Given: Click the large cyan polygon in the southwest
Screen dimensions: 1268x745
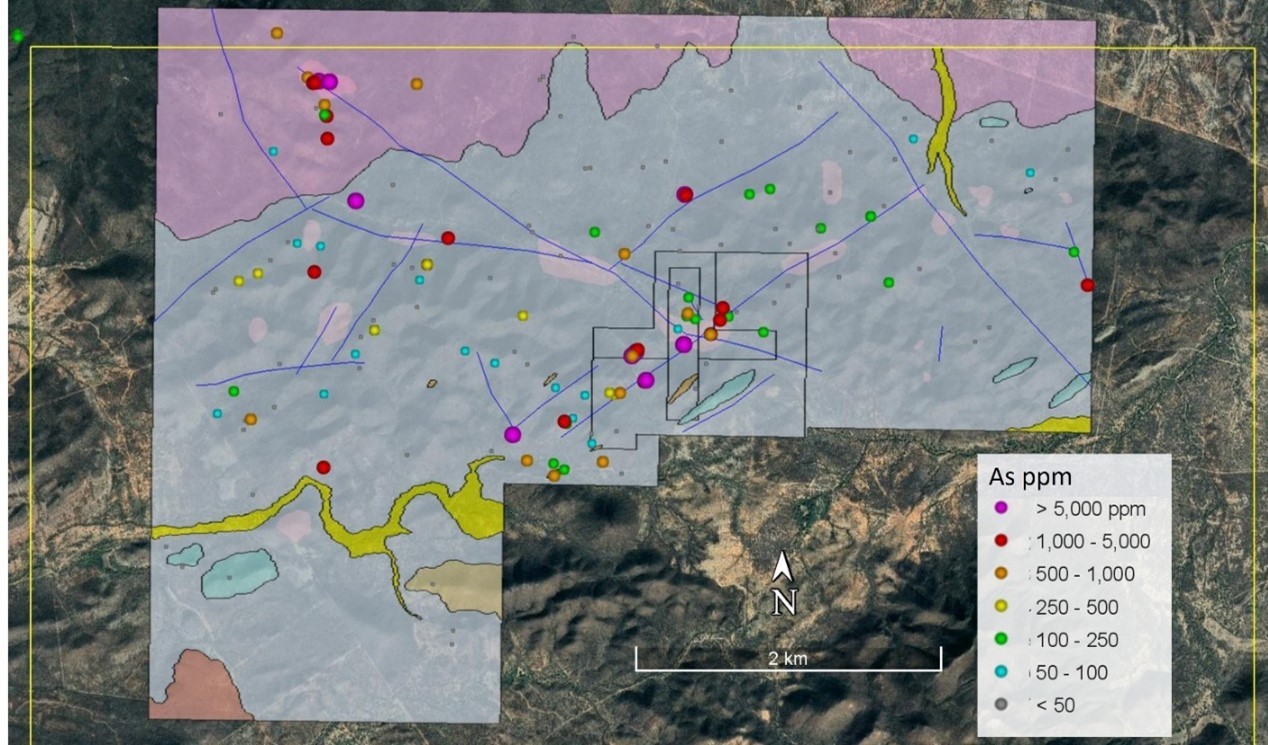Looking at the screenshot, I should pyautogui.click(x=240, y=573).
